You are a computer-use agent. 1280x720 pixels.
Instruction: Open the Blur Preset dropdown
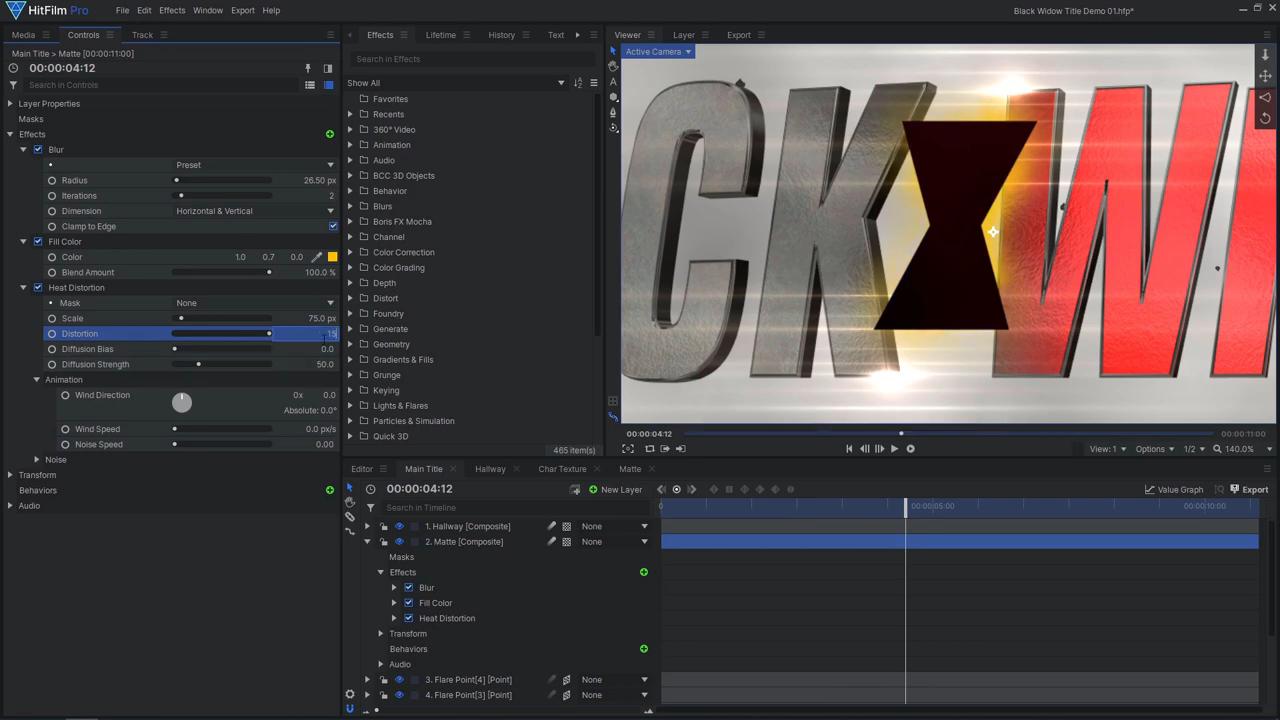click(255, 165)
